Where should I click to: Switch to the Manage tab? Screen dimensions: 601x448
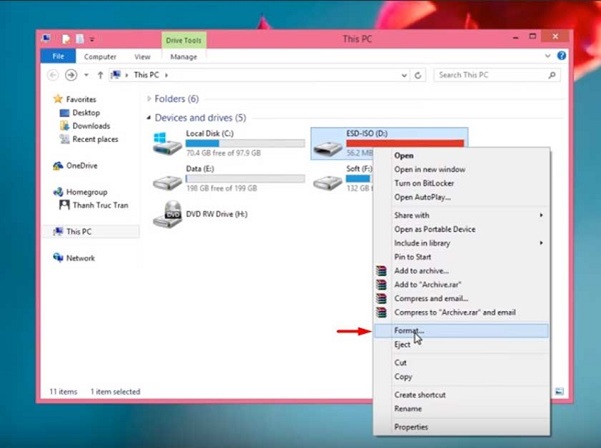184,57
